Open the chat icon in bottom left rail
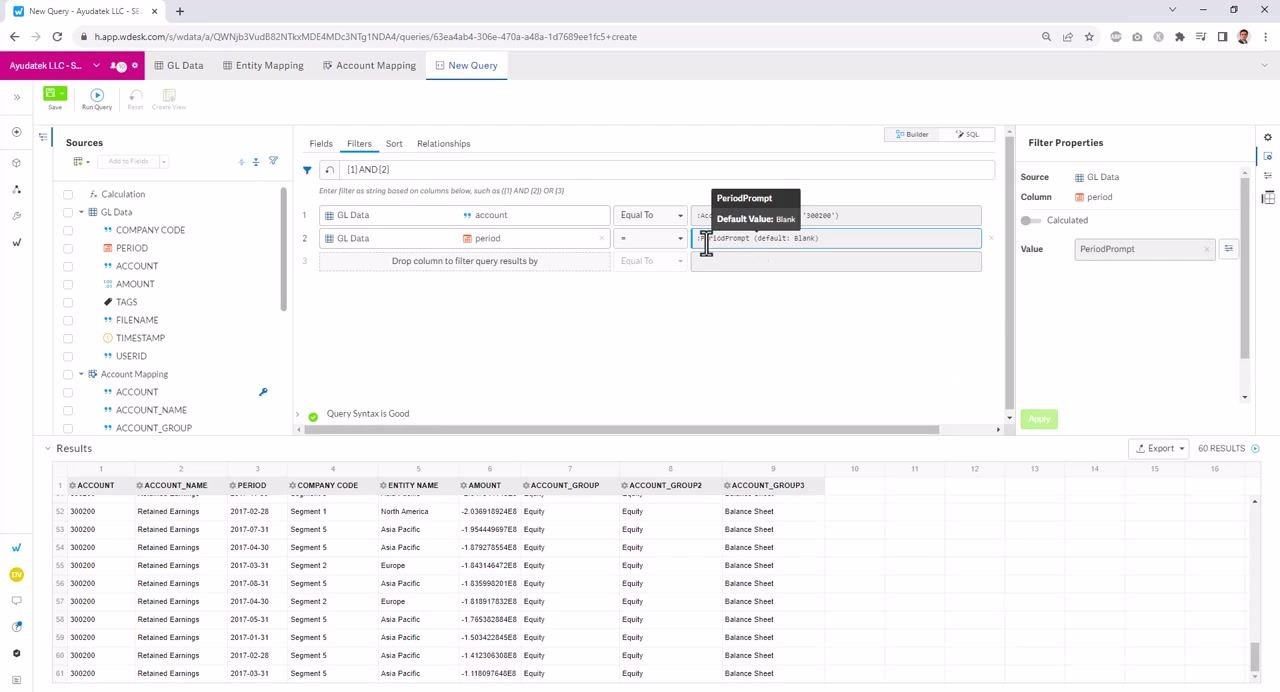The width and height of the screenshot is (1280, 692). [x=16, y=601]
